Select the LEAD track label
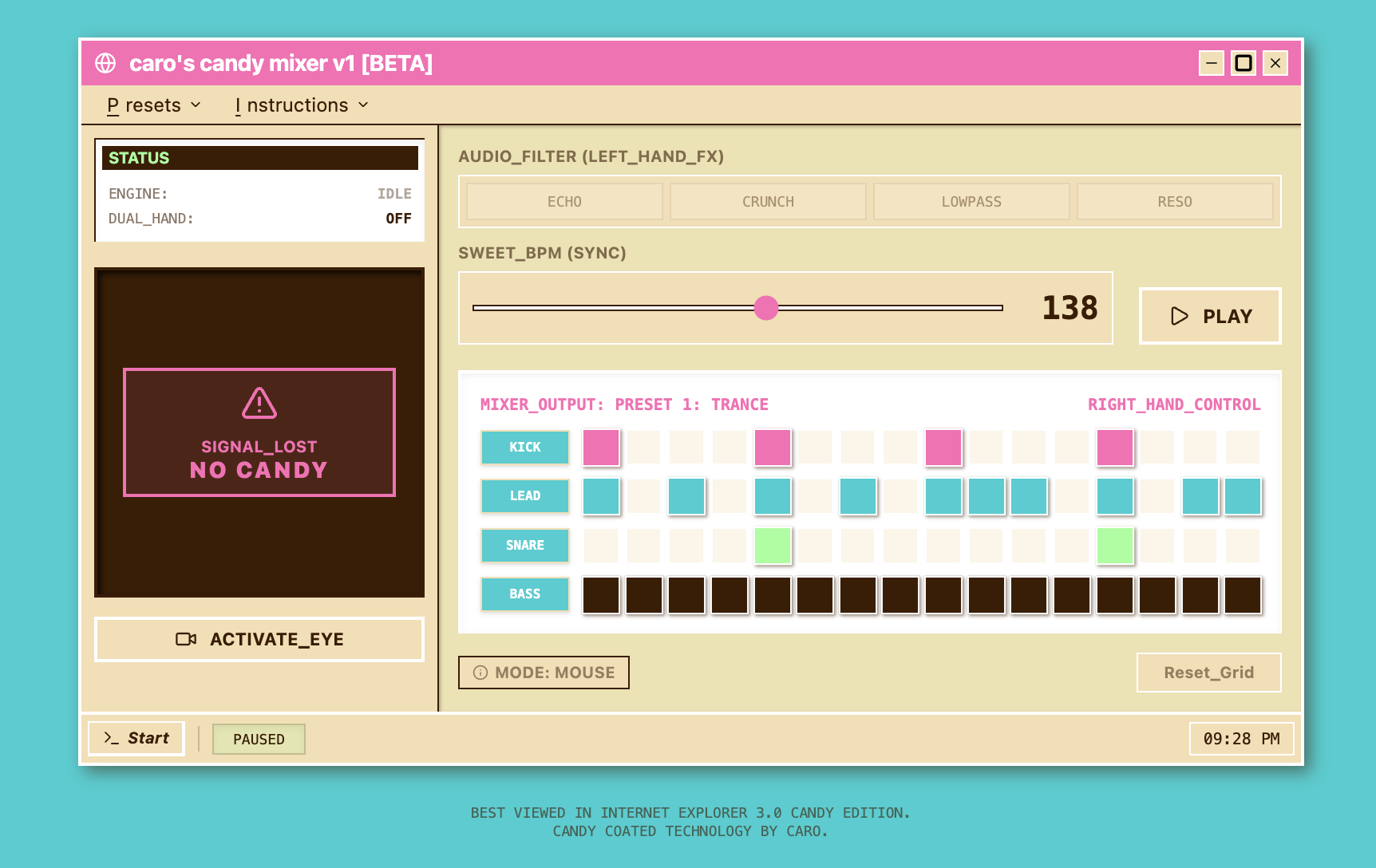The height and width of the screenshot is (868, 1376). click(524, 496)
